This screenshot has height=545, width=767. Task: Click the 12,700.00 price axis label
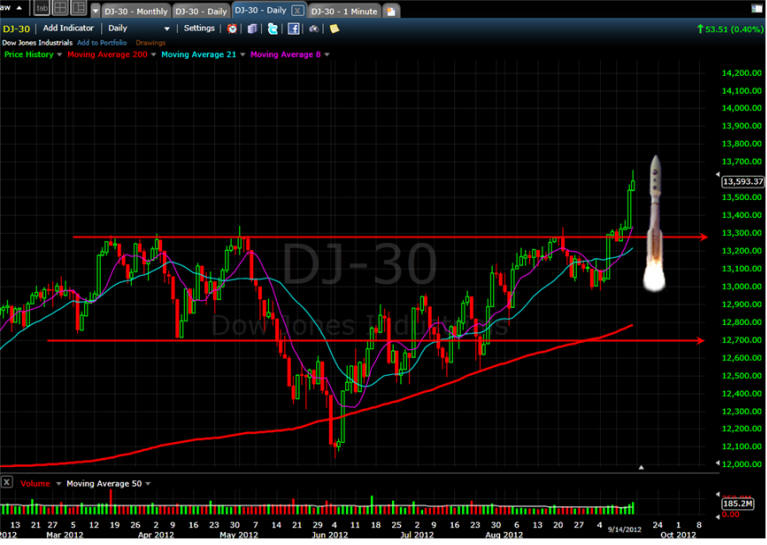pyautogui.click(x=742, y=340)
